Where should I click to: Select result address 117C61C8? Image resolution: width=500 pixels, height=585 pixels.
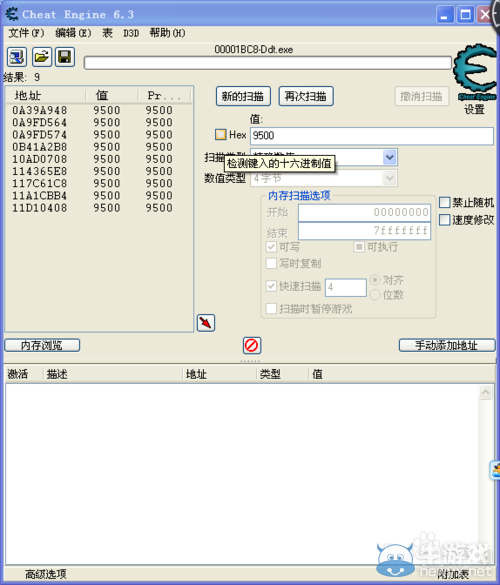[x=40, y=184]
